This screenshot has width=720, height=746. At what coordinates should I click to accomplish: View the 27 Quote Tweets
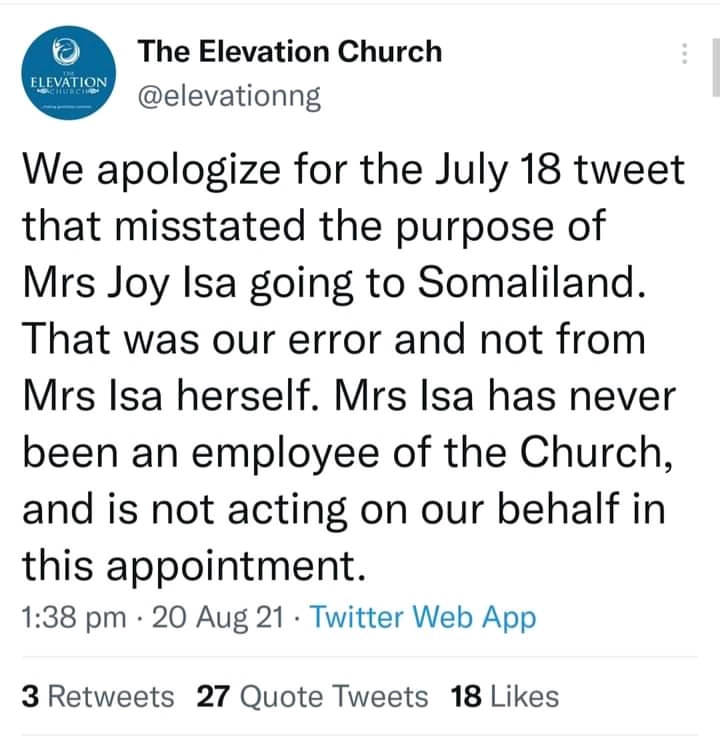(x=312, y=696)
